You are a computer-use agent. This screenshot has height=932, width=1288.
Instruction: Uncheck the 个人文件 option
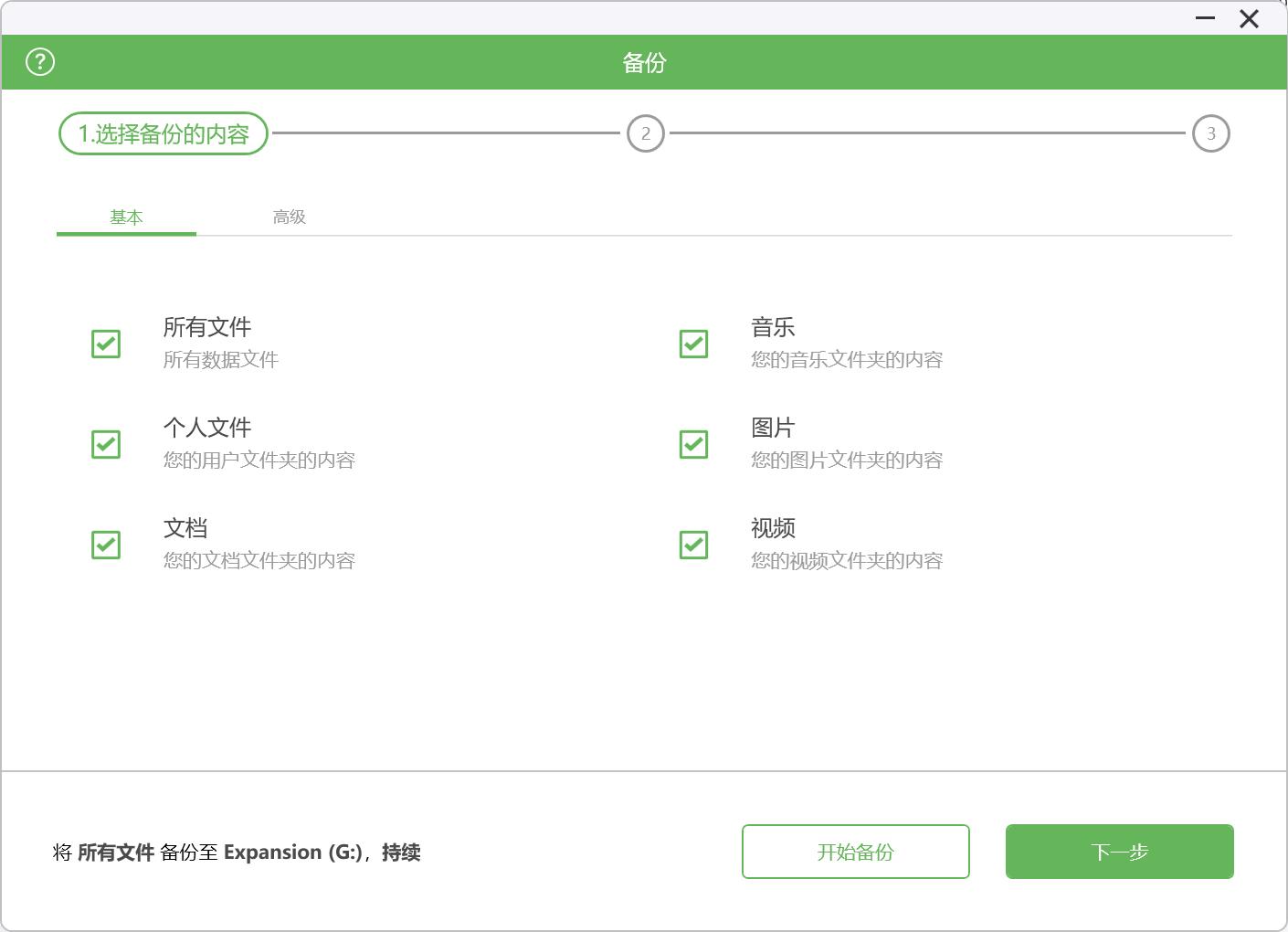[105, 444]
